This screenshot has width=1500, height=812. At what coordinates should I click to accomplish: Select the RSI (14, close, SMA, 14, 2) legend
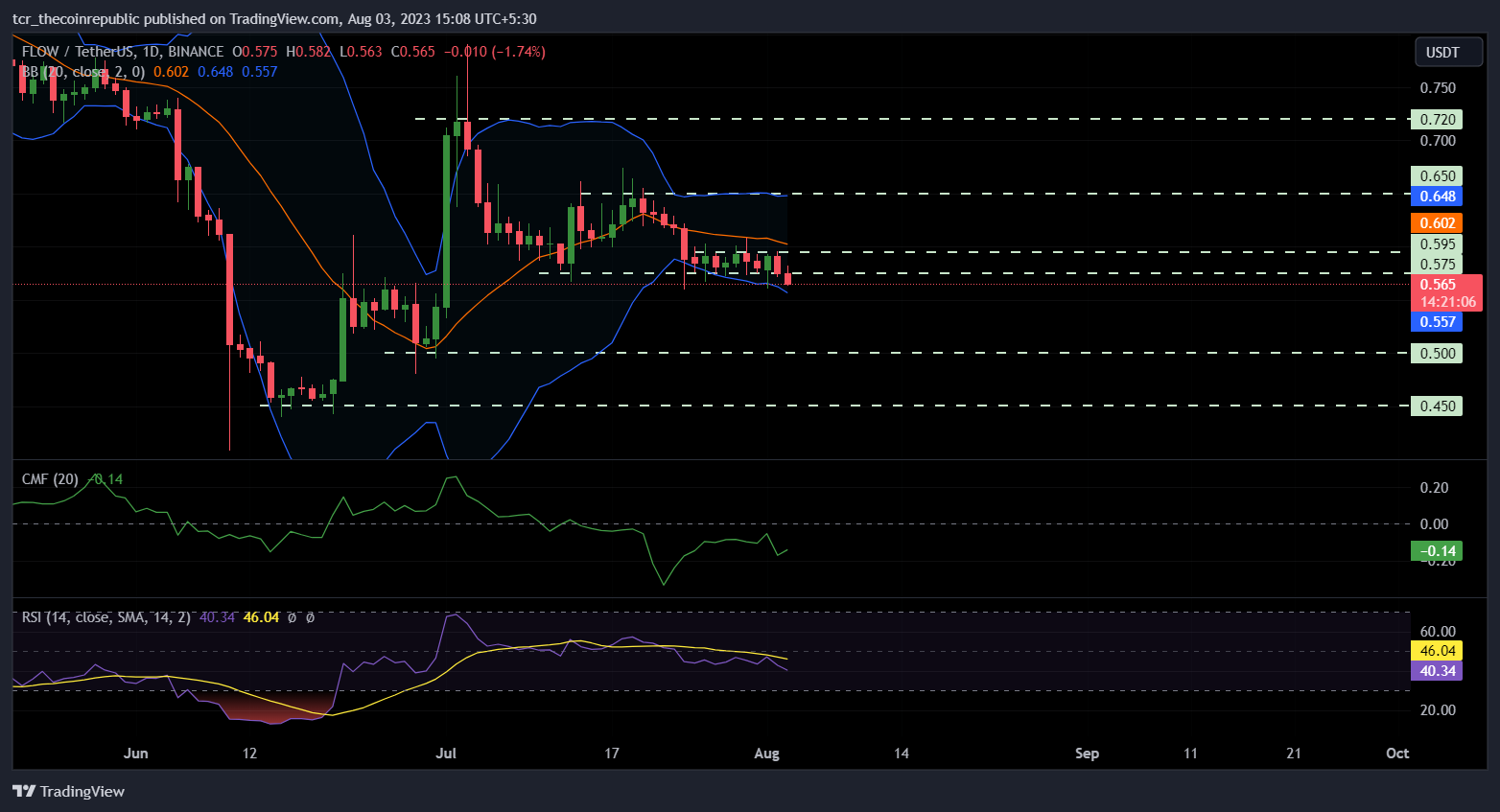click(x=105, y=617)
